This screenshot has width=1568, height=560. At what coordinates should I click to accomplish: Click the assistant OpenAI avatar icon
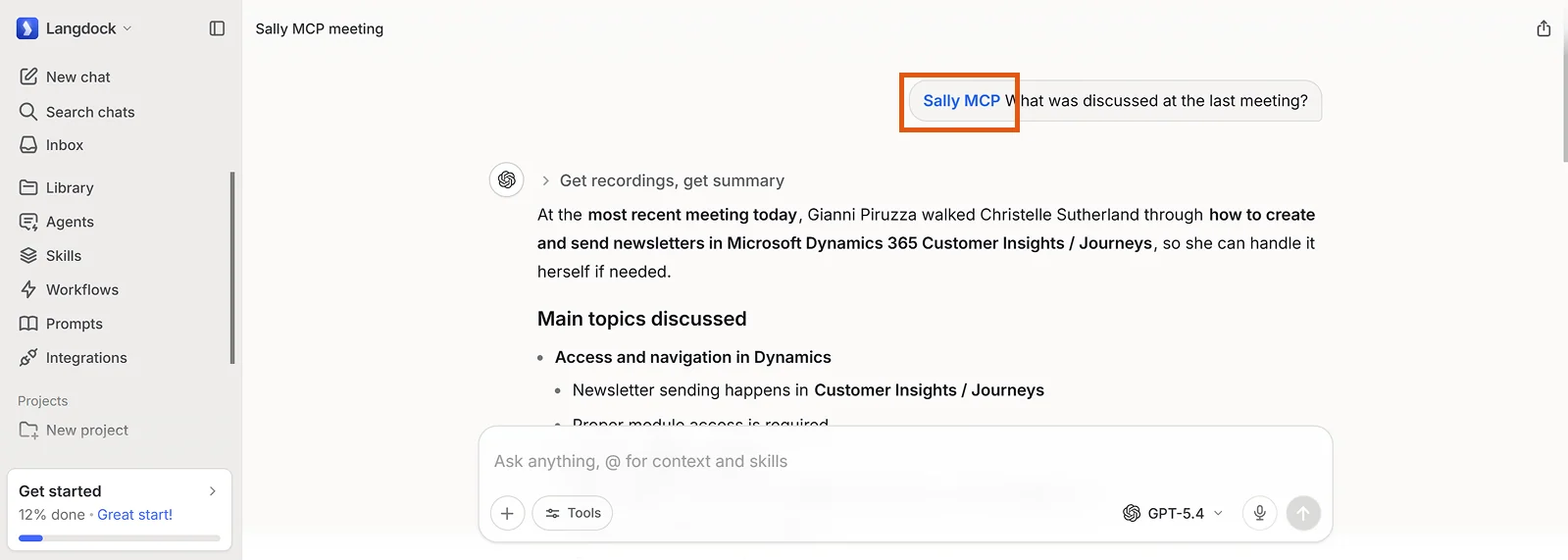507,179
